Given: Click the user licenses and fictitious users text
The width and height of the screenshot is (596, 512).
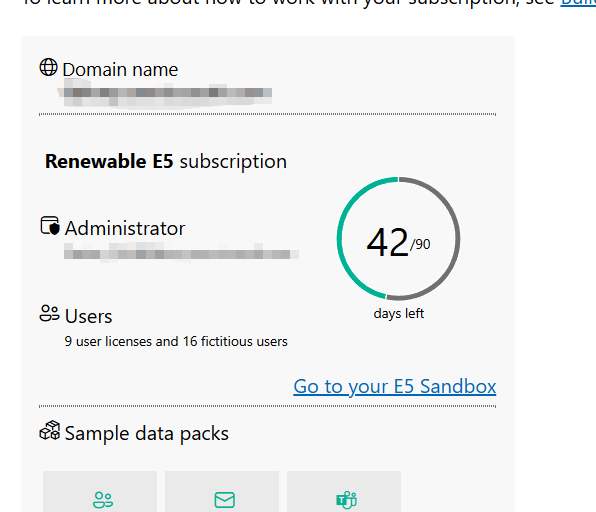Looking at the screenshot, I should pyautogui.click(x=176, y=341).
